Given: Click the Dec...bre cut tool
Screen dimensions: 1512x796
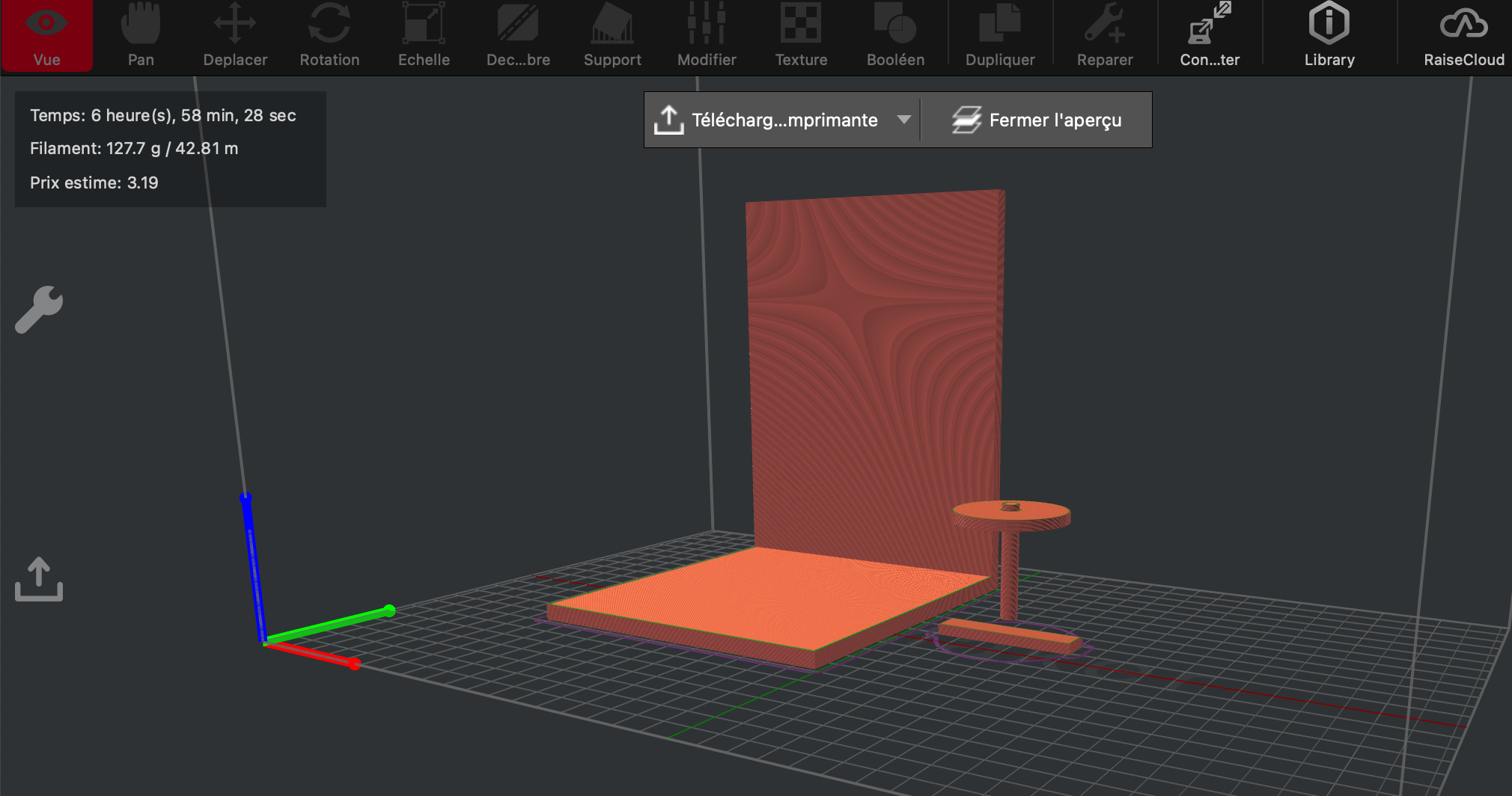Looking at the screenshot, I should [x=518, y=35].
